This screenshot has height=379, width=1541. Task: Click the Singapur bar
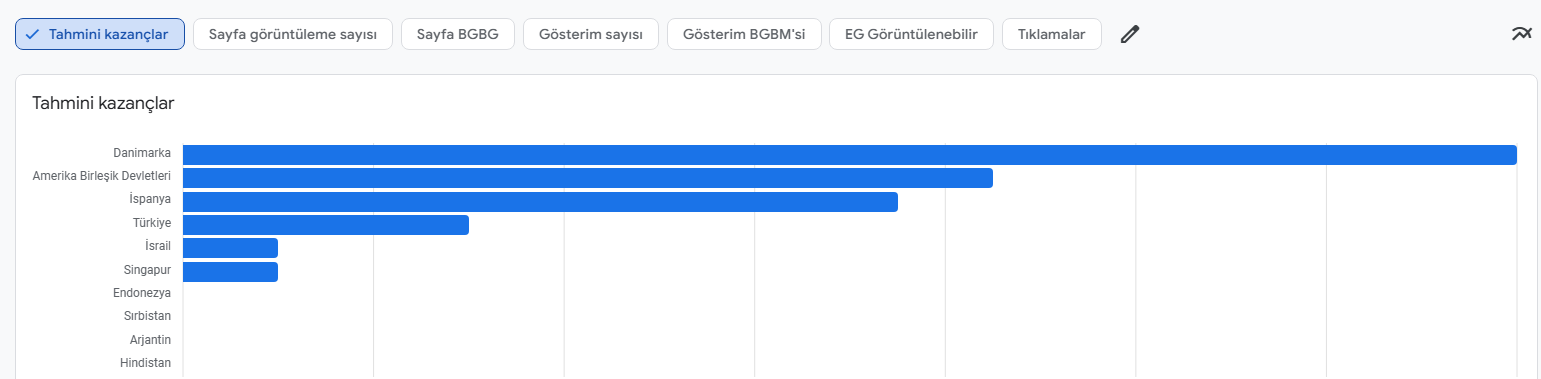click(230, 272)
